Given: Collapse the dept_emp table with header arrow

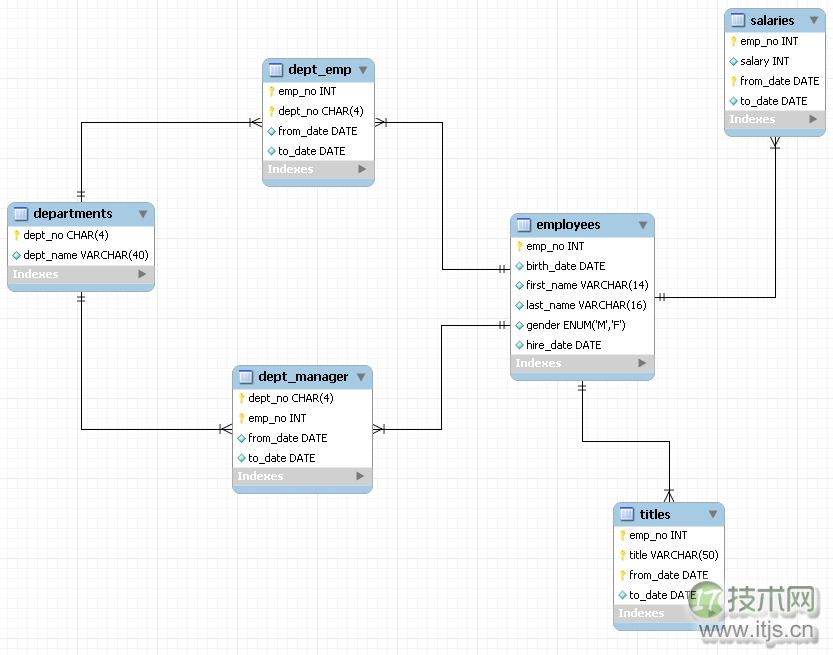Looking at the screenshot, I should tap(363, 70).
